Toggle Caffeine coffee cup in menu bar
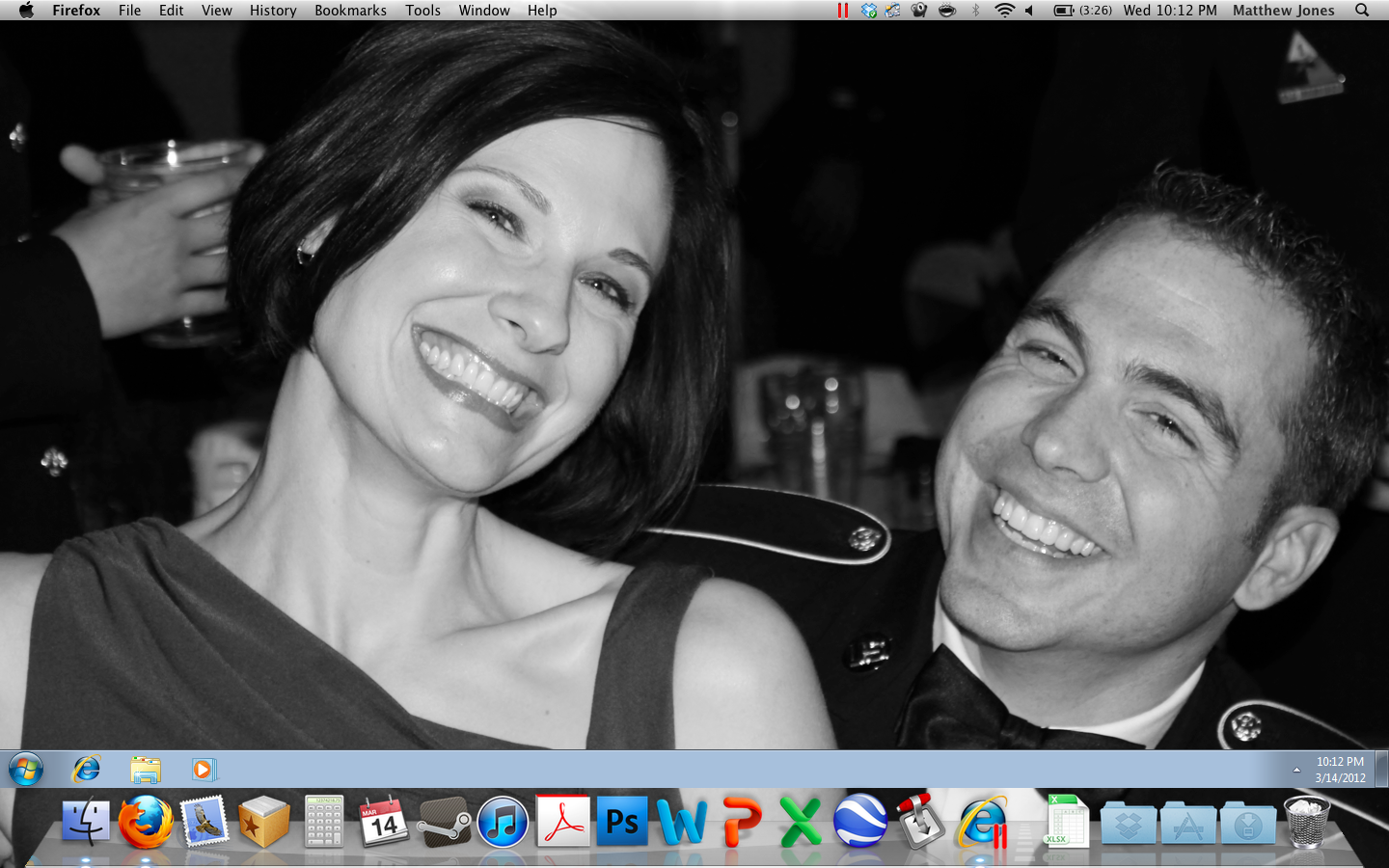 pyautogui.click(x=947, y=11)
